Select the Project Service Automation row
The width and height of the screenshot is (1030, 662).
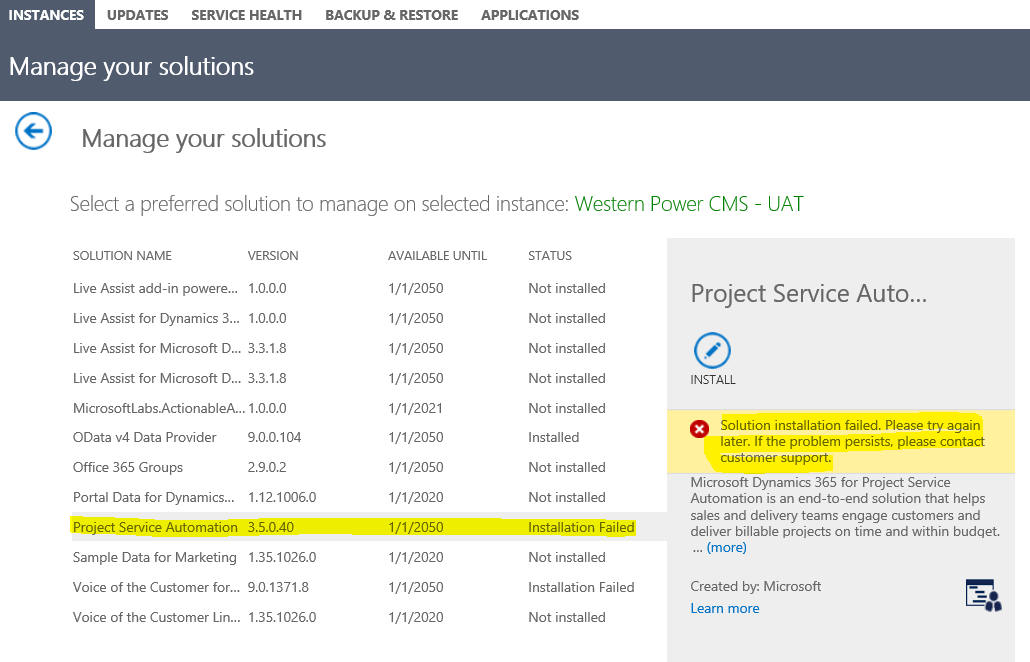tap(155, 527)
